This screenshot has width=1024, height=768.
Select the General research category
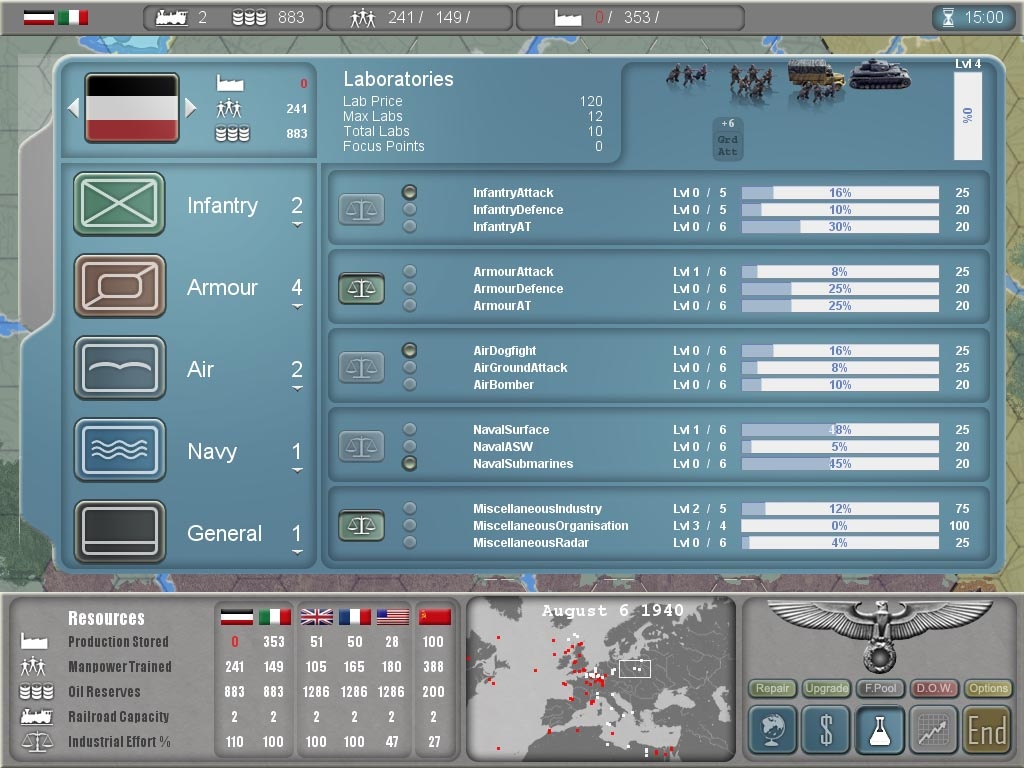(x=118, y=533)
